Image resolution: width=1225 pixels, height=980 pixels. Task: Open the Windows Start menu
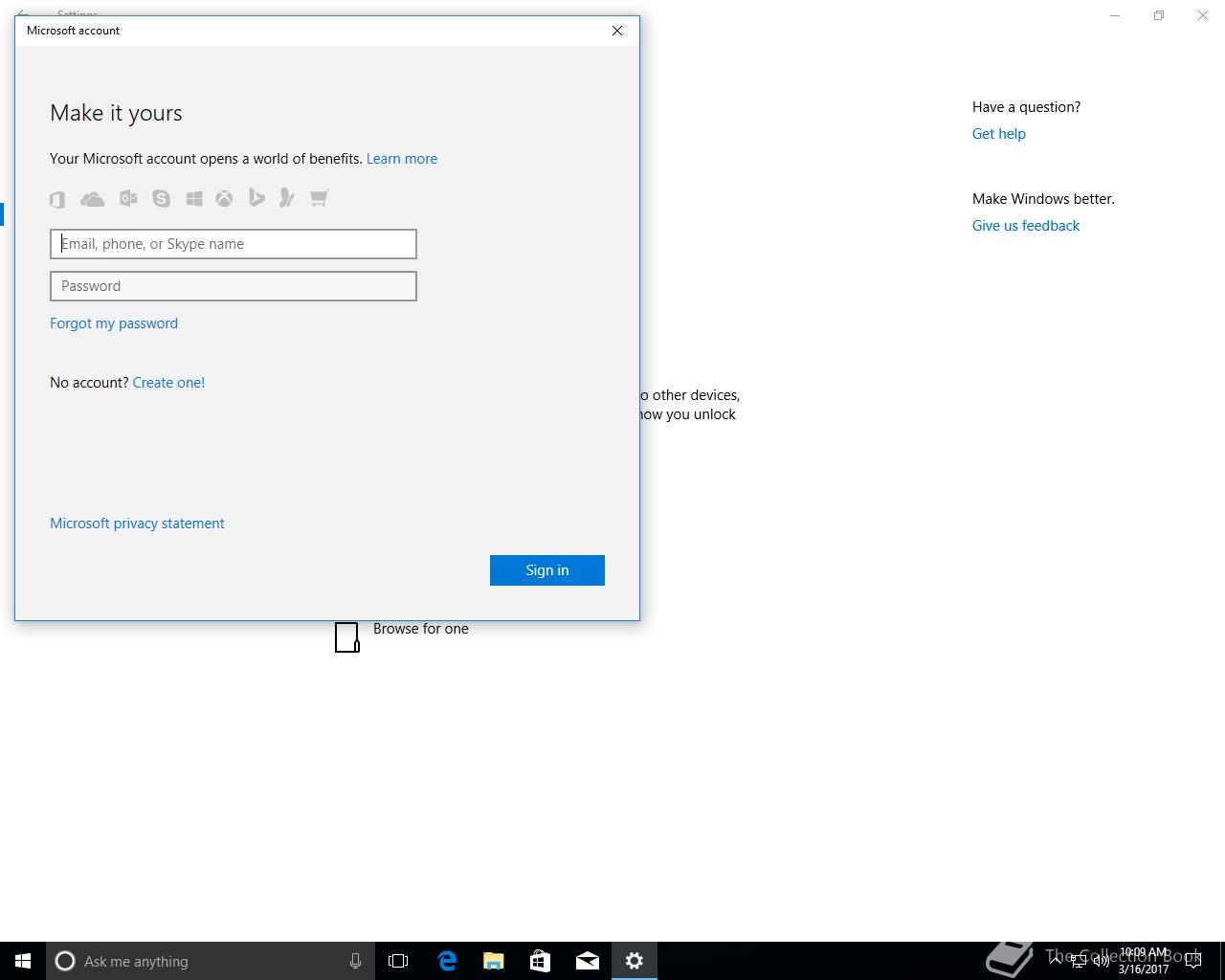click(23, 961)
